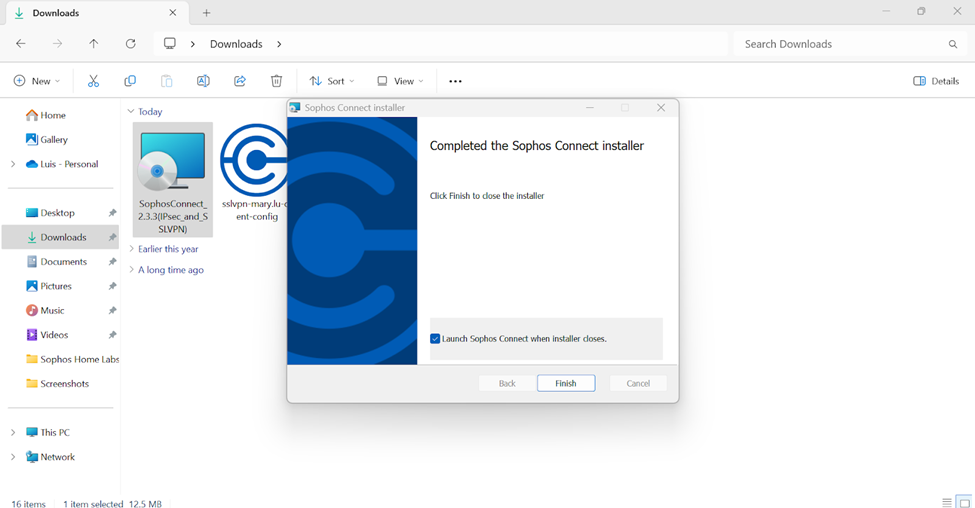Expand the A long time ago group
Image resolution: width=975 pixels, height=508 pixels.
point(131,270)
